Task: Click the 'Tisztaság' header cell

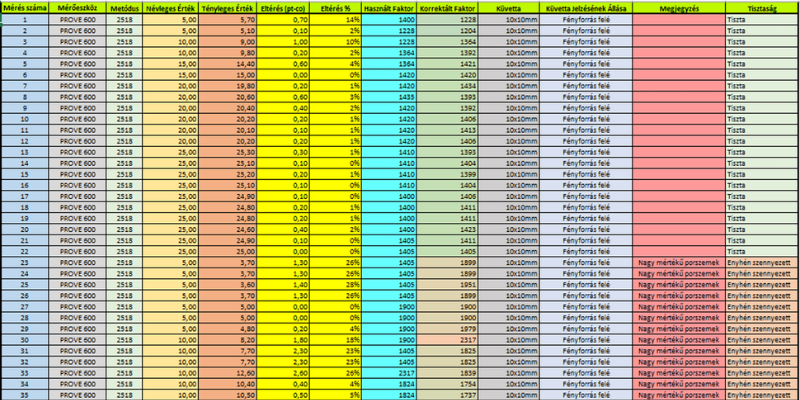Action: tap(761, 7)
